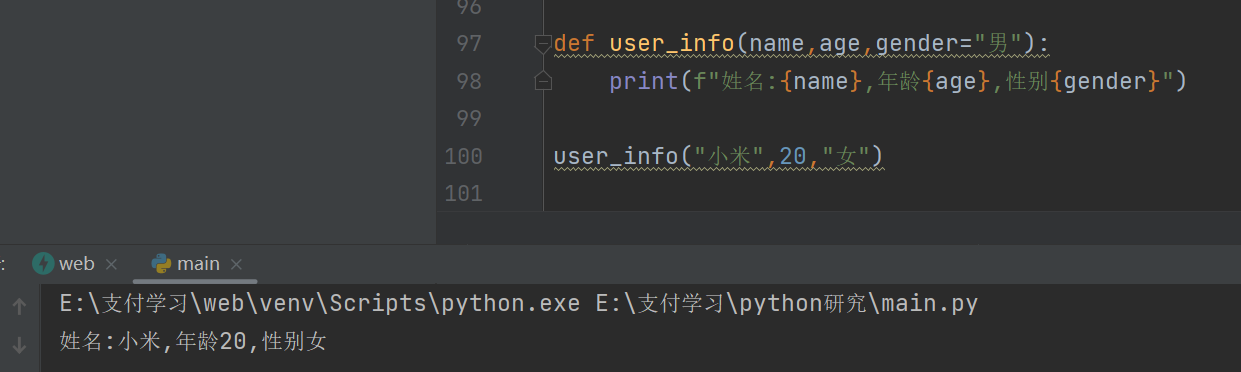
Task: Click line number 101 in gutter
Action: 463,193
